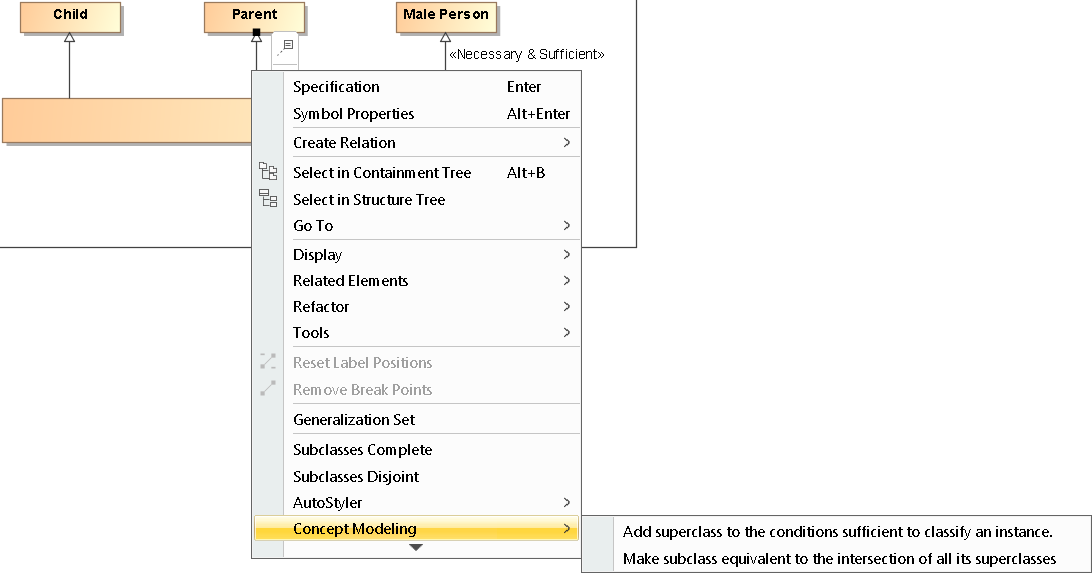The width and height of the screenshot is (1092, 574).
Task: Click the small note icon beside Parent
Action: pos(287,46)
